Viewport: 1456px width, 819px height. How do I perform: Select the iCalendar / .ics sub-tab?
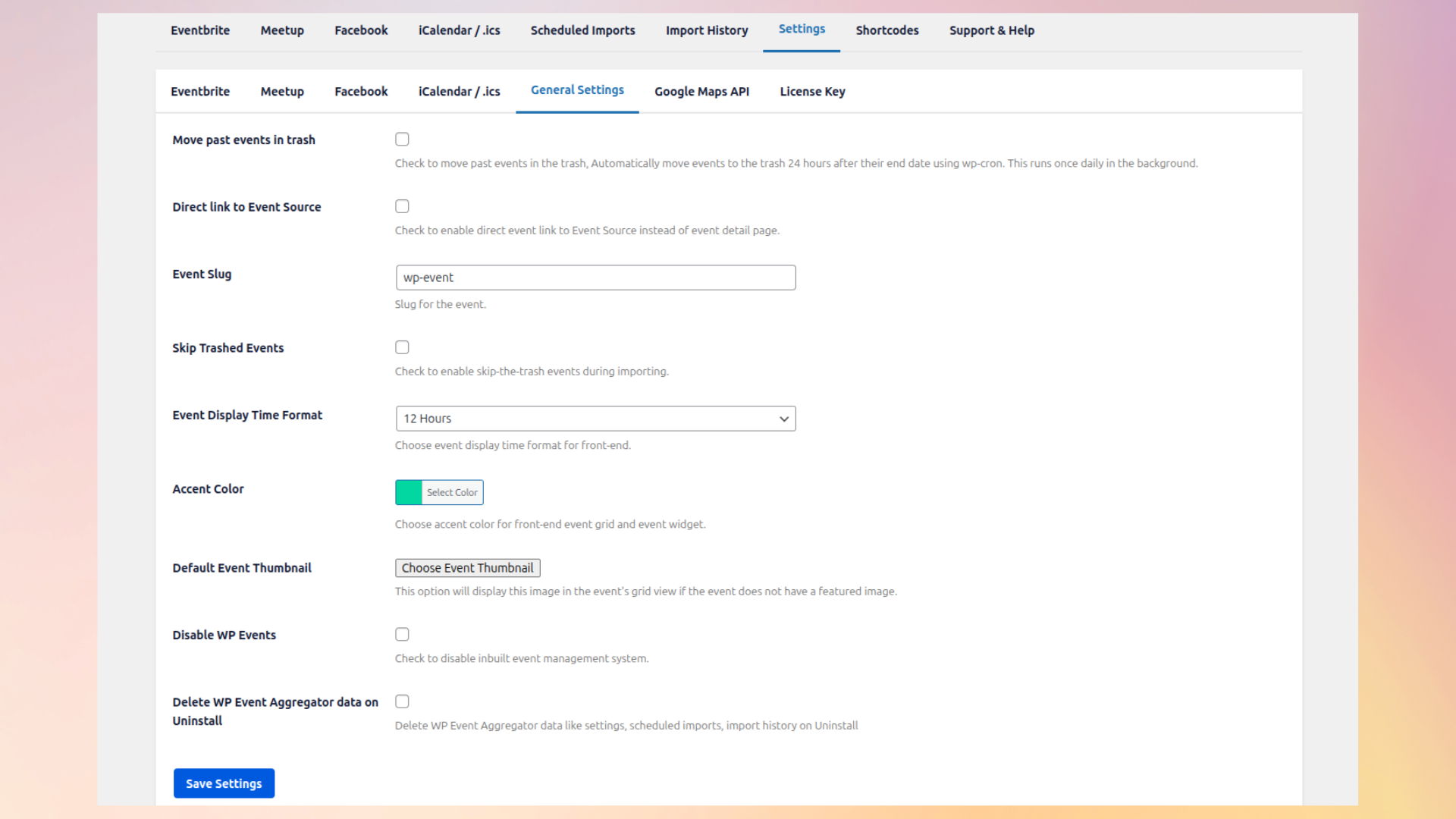tap(459, 91)
